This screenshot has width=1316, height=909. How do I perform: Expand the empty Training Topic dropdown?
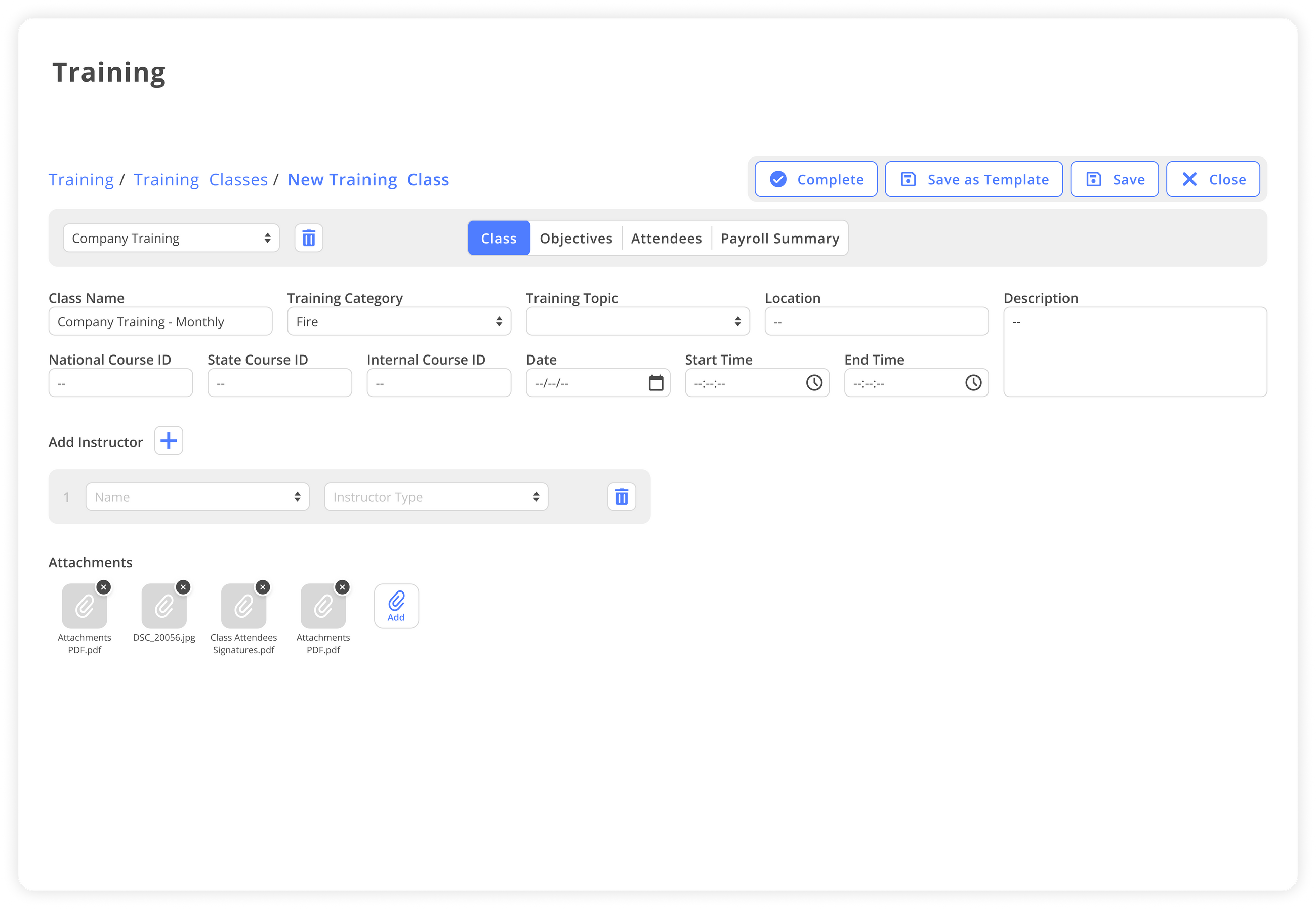point(638,321)
